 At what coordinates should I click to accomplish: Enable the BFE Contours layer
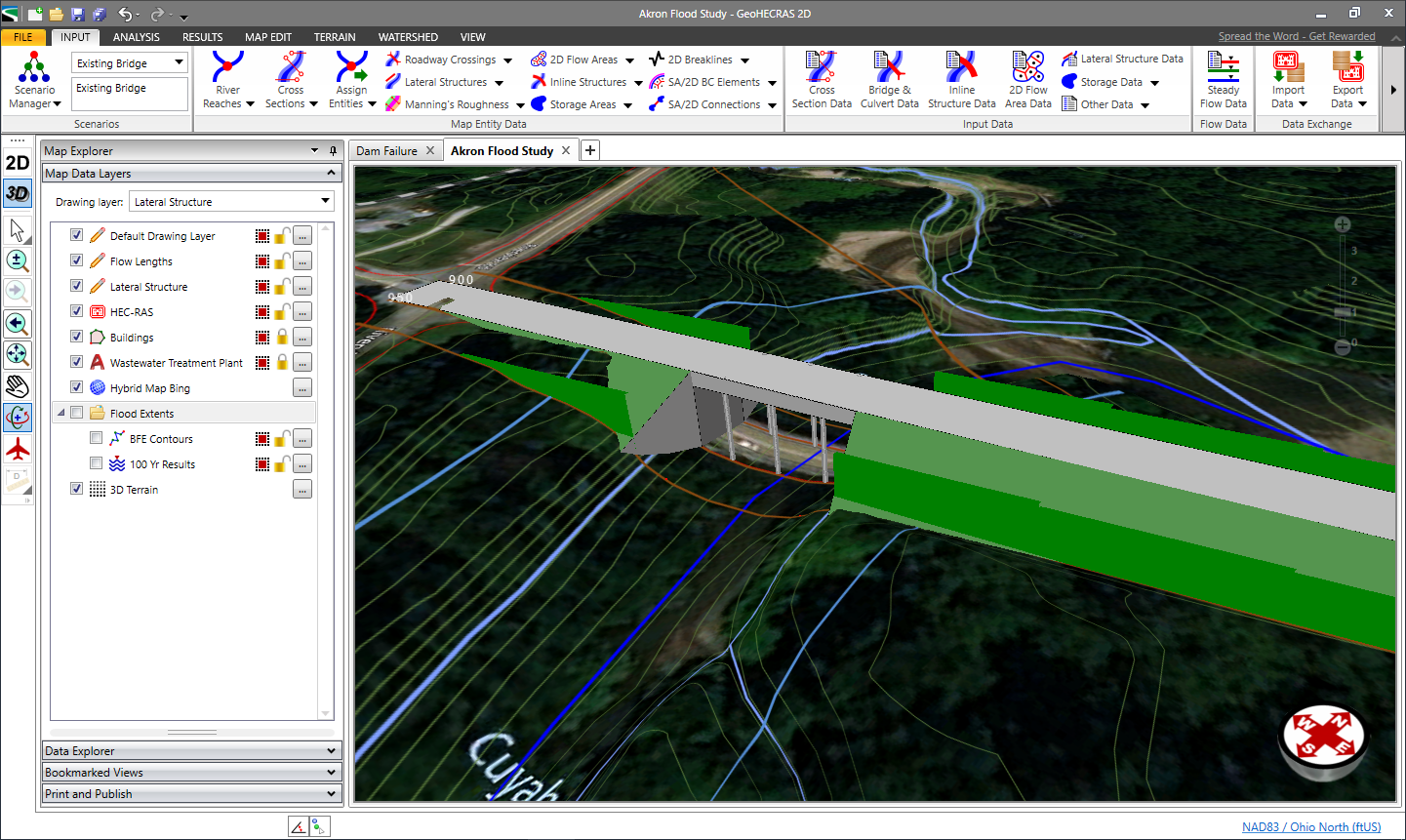[95, 438]
